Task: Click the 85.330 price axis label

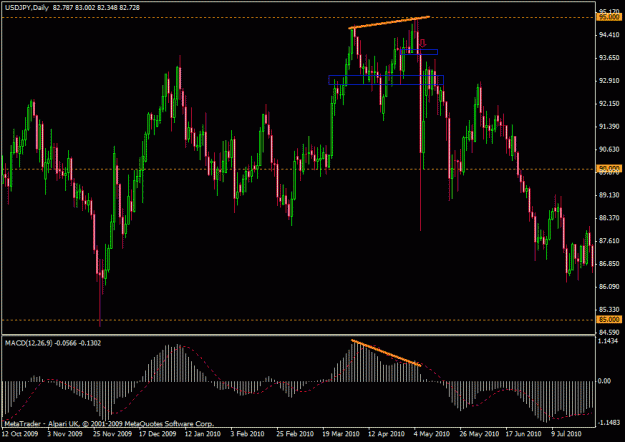Action: pyautogui.click(x=609, y=310)
